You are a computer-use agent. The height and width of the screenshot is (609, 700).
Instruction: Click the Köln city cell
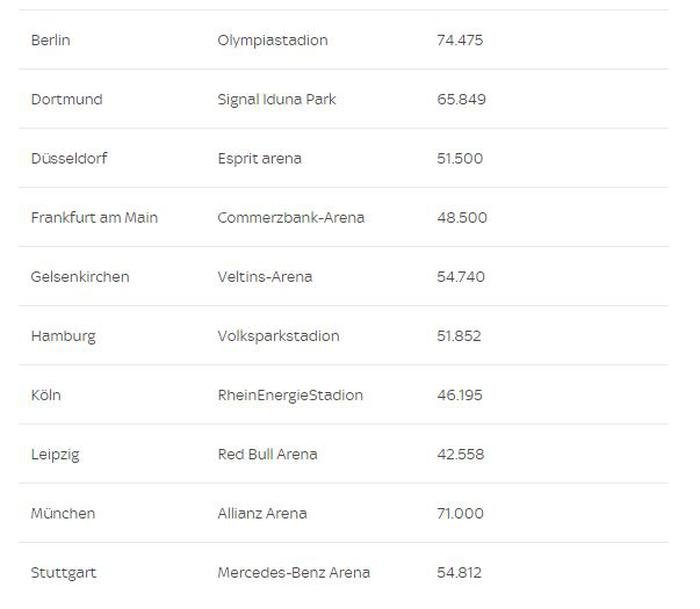[46, 394]
